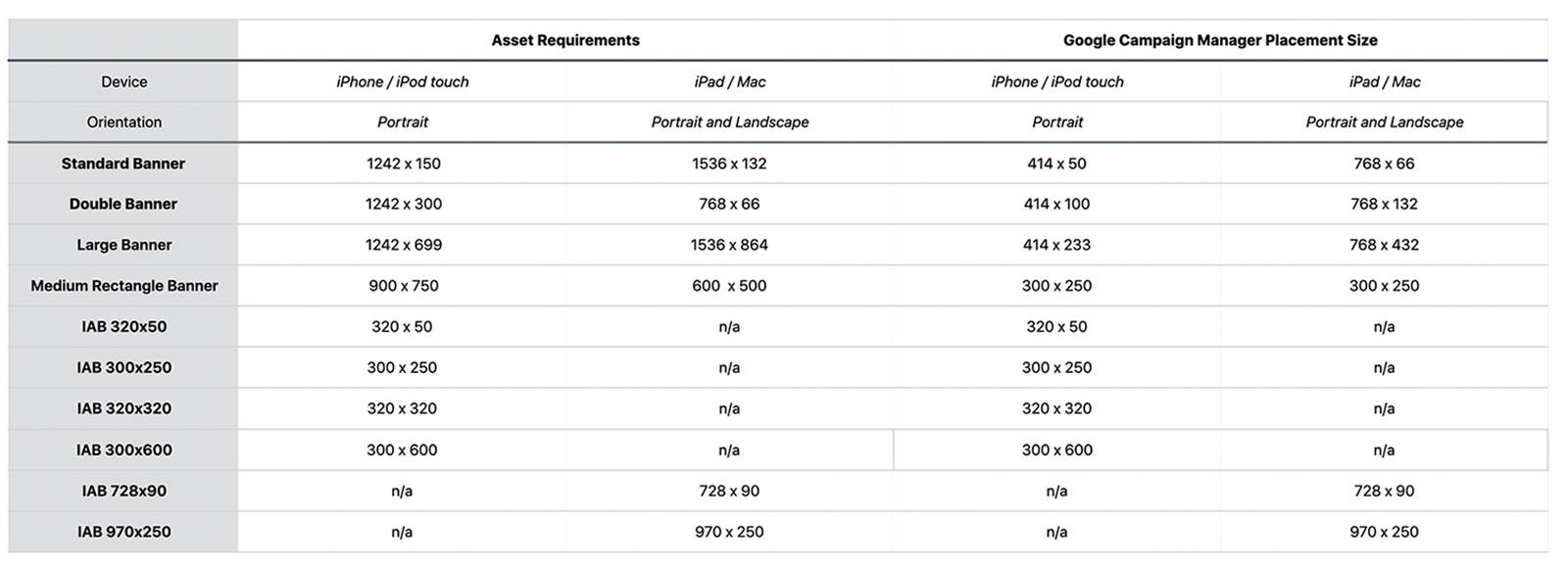Select the Medium Rectangle Banner row header
The image size is (1568, 564).
[x=123, y=286]
